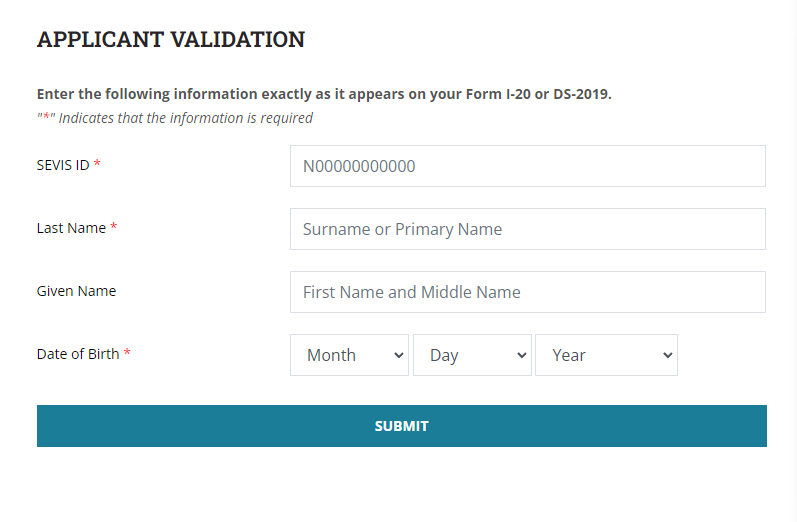The height and width of the screenshot is (522, 797).
Task: Open the Month dropdown
Action: pyautogui.click(x=349, y=355)
